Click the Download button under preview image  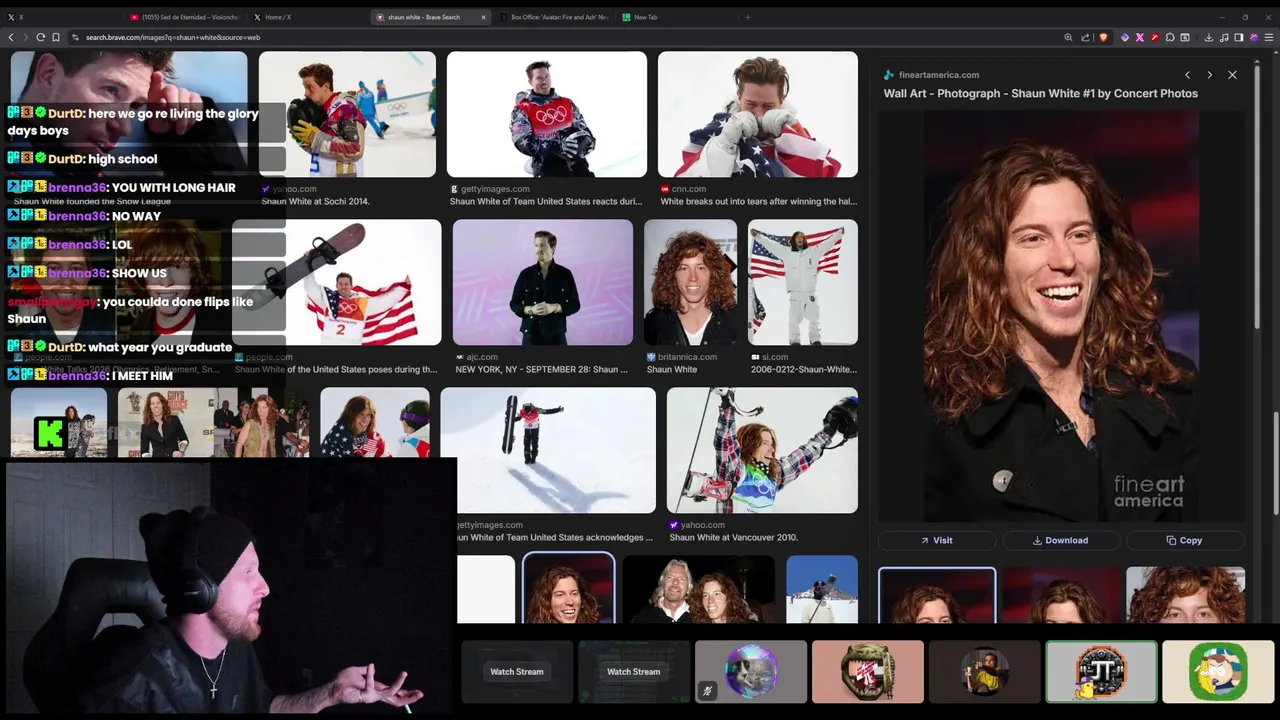(1060, 540)
